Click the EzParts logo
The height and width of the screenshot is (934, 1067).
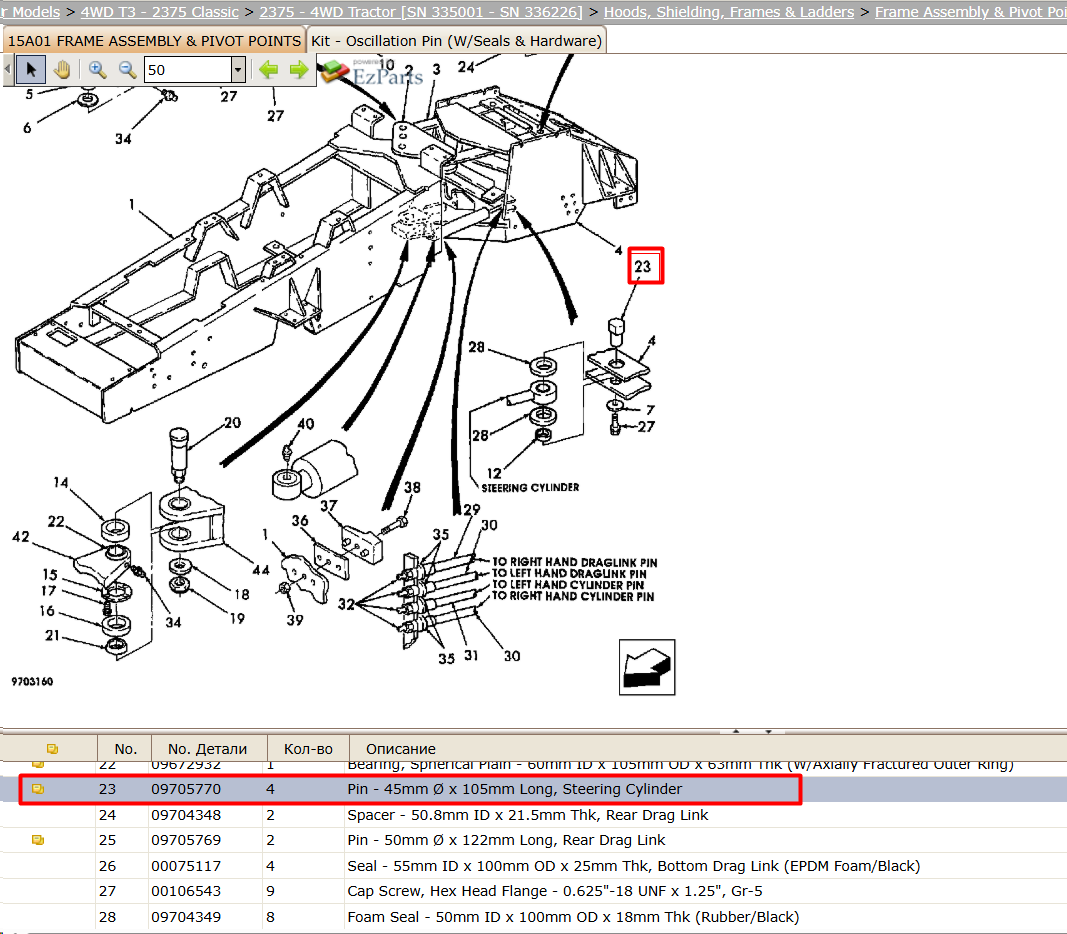click(x=372, y=72)
